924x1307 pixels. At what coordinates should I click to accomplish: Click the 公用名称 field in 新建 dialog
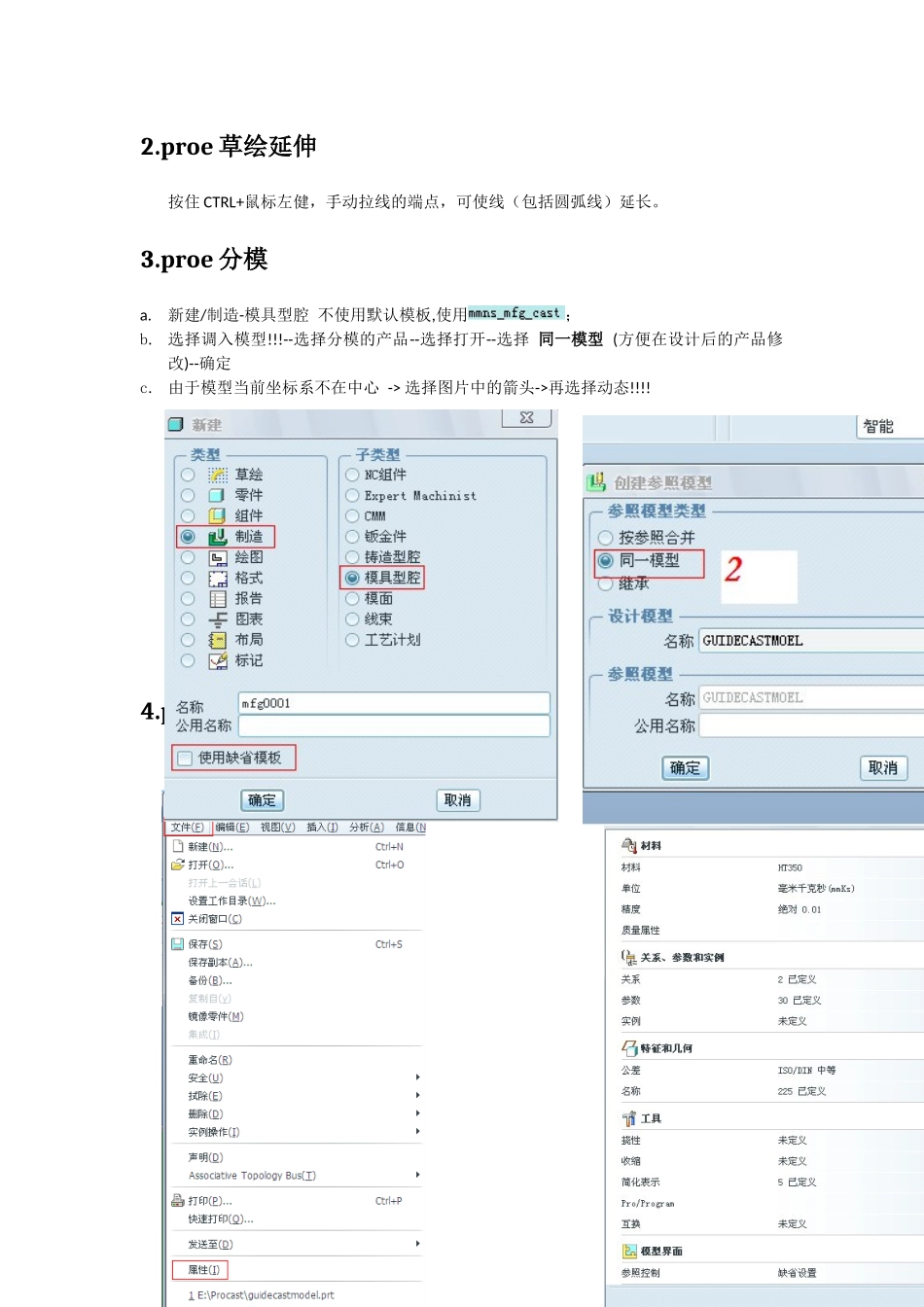(x=394, y=726)
